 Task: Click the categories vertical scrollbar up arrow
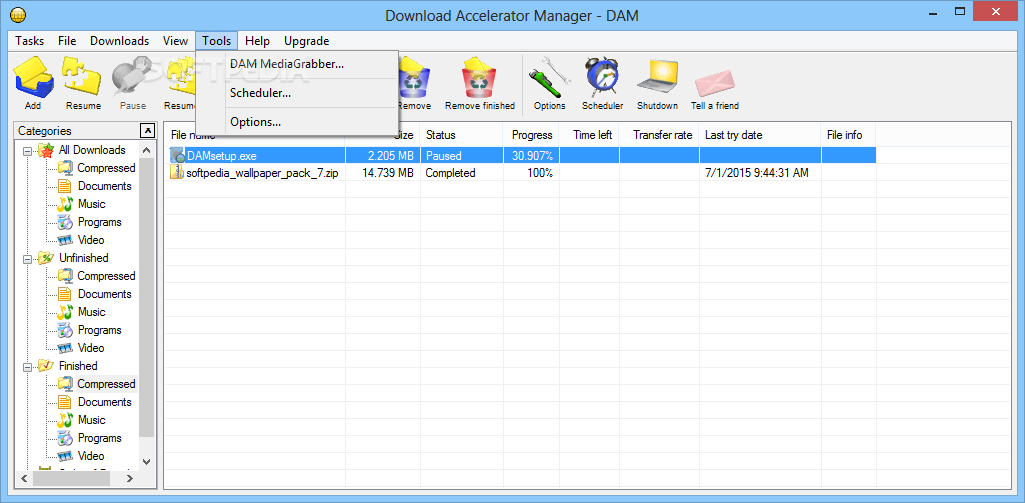coord(146,150)
